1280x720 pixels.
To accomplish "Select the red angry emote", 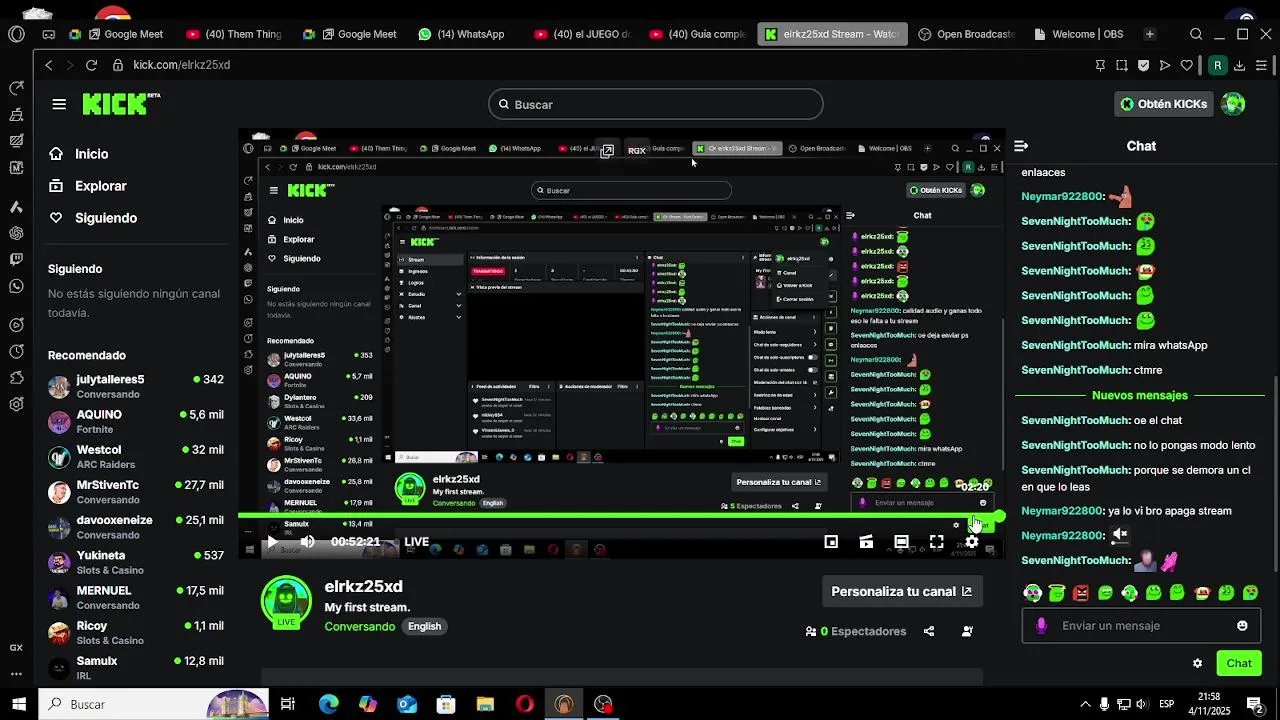I will pos(1081,593).
